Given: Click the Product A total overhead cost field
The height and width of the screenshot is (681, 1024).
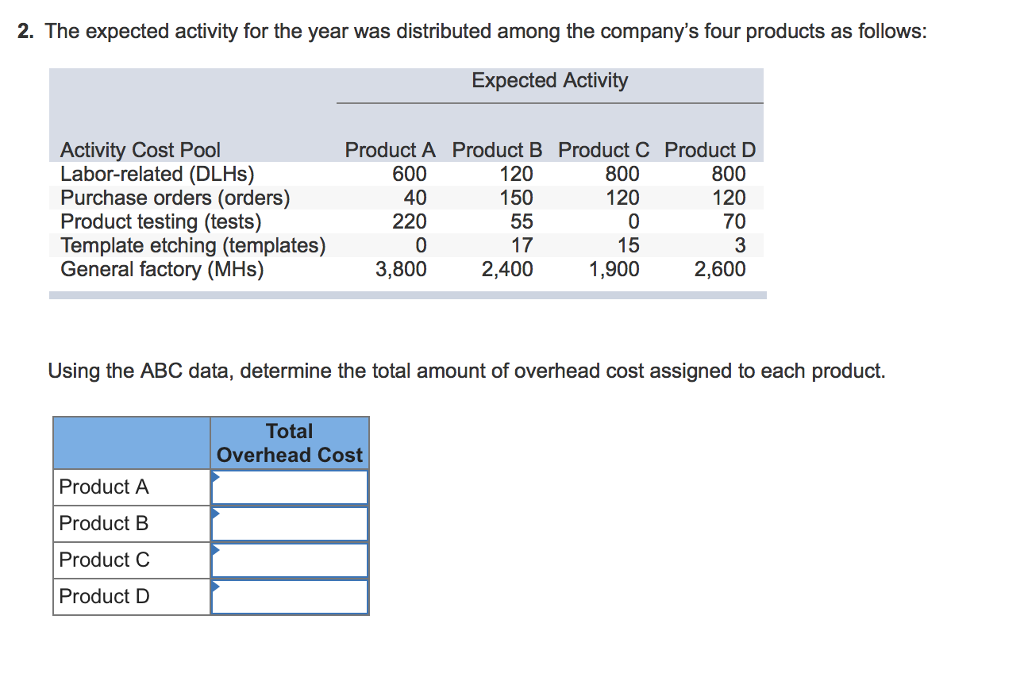Looking at the screenshot, I should pos(290,488).
